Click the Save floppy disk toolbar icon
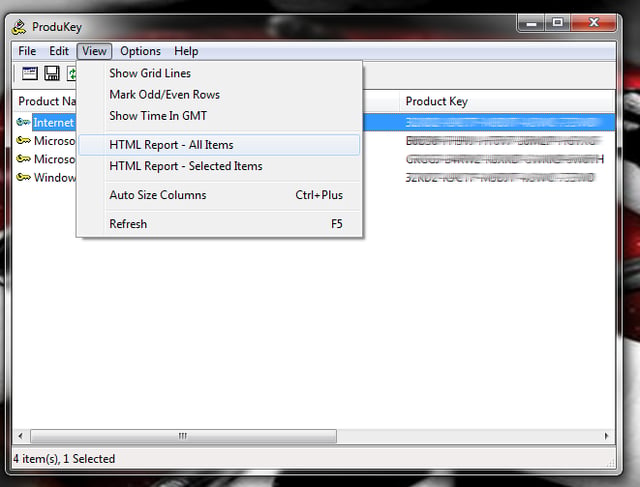Viewport: 640px width, 487px height. tap(52, 73)
